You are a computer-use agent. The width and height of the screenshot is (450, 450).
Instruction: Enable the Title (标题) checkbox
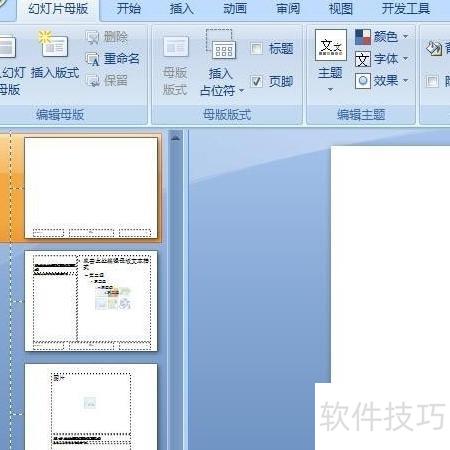point(256,49)
